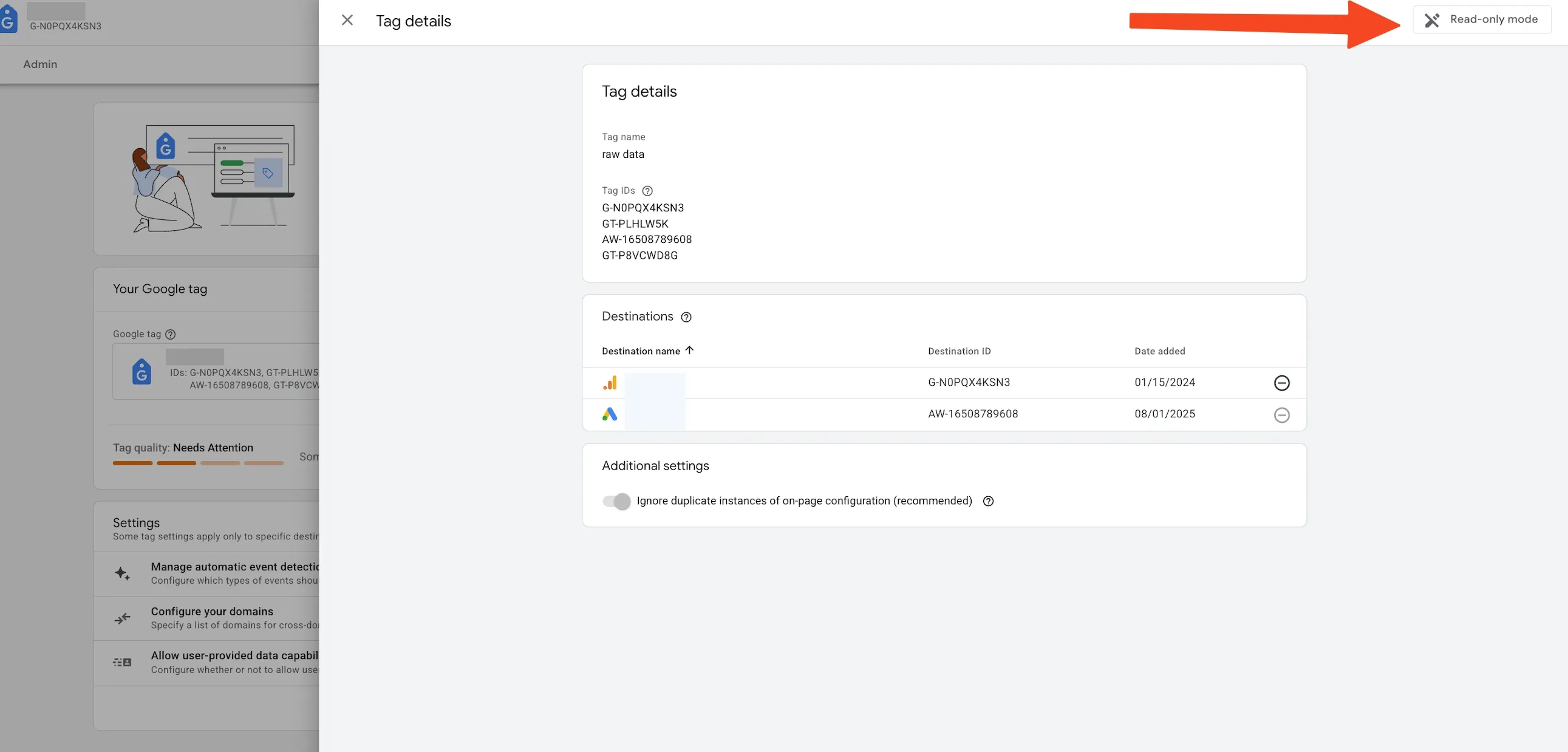Click the Google tag illustration image

214,178
